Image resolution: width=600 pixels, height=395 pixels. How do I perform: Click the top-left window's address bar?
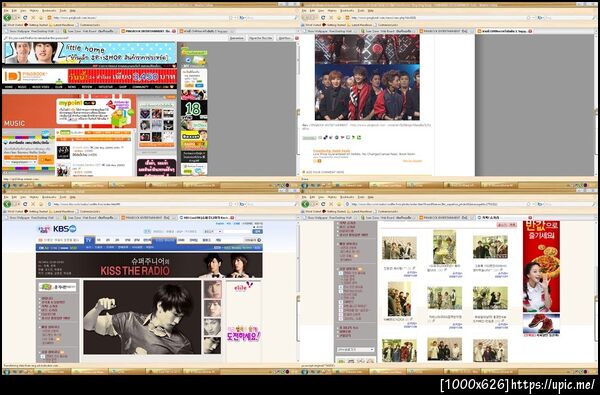click(140, 18)
